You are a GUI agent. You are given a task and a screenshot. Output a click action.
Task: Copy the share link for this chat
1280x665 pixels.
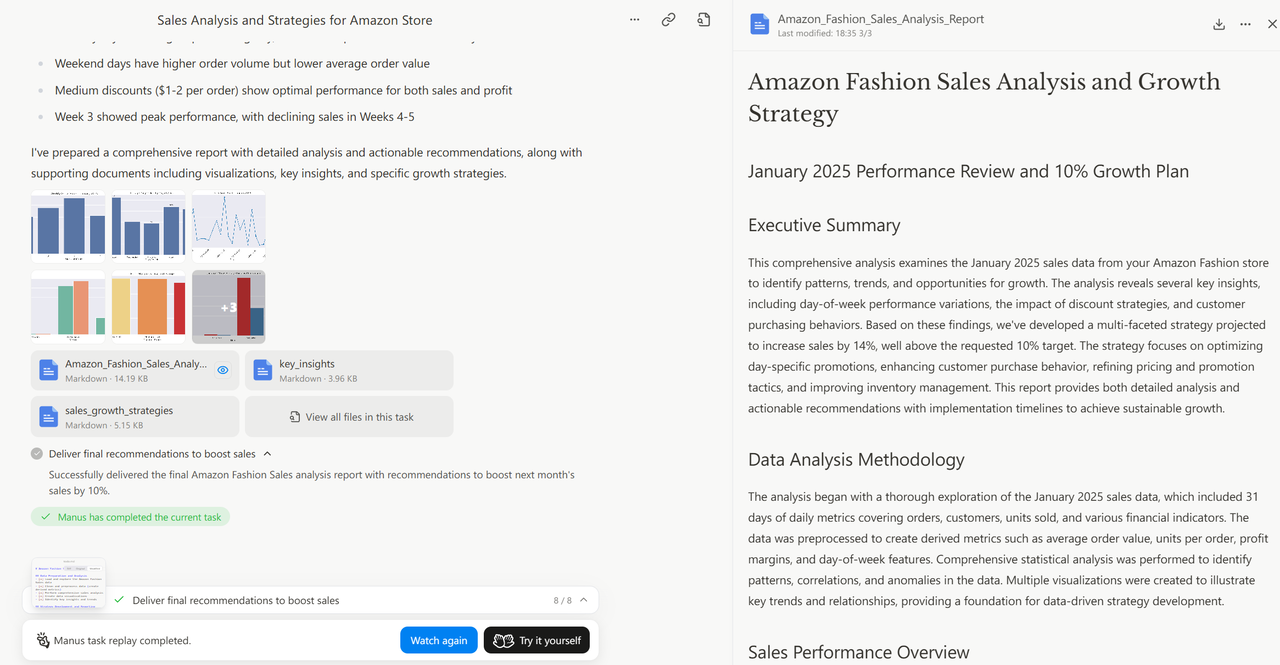click(668, 20)
